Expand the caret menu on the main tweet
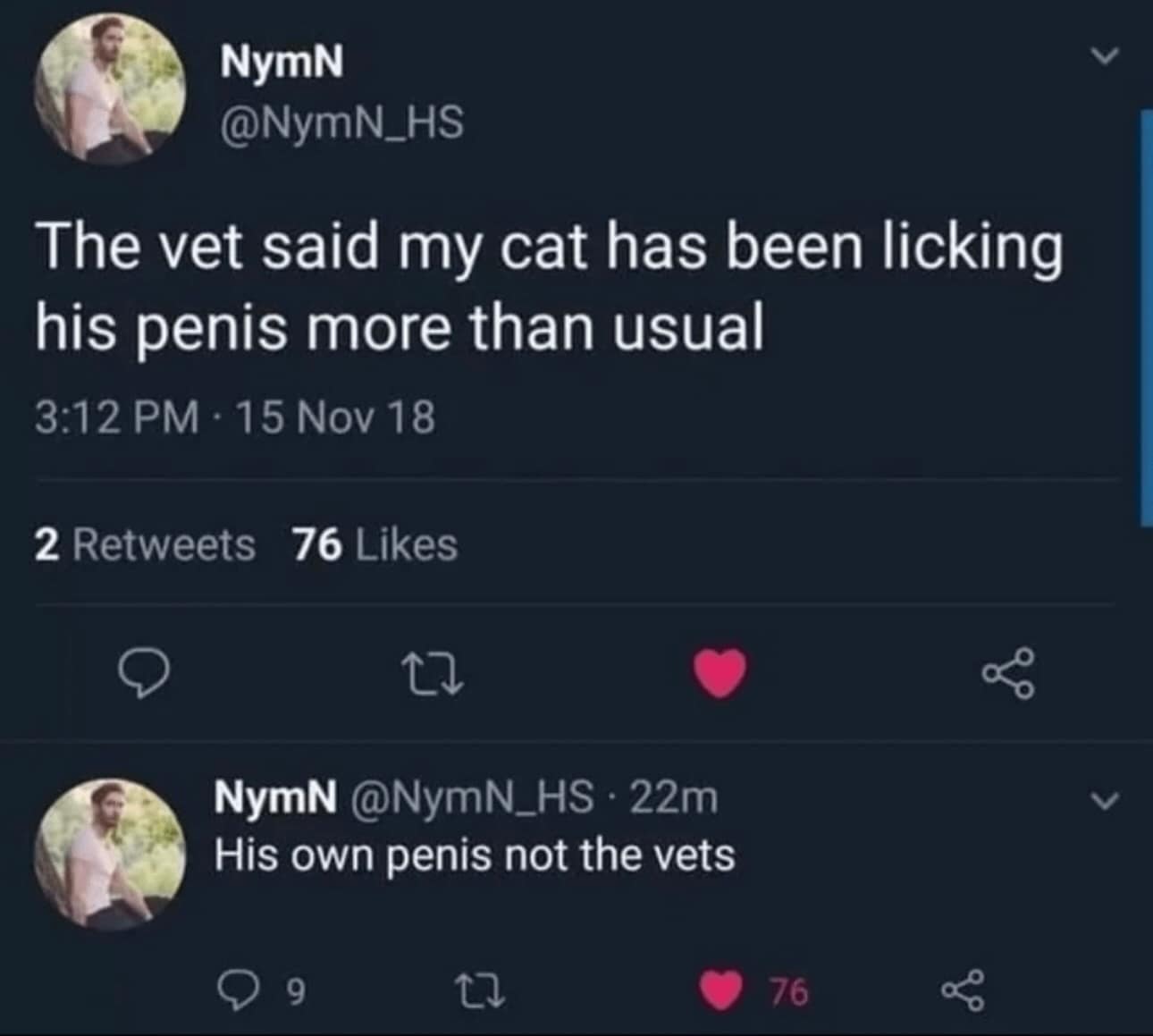Screen dimensions: 1153x1036 [1106, 55]
